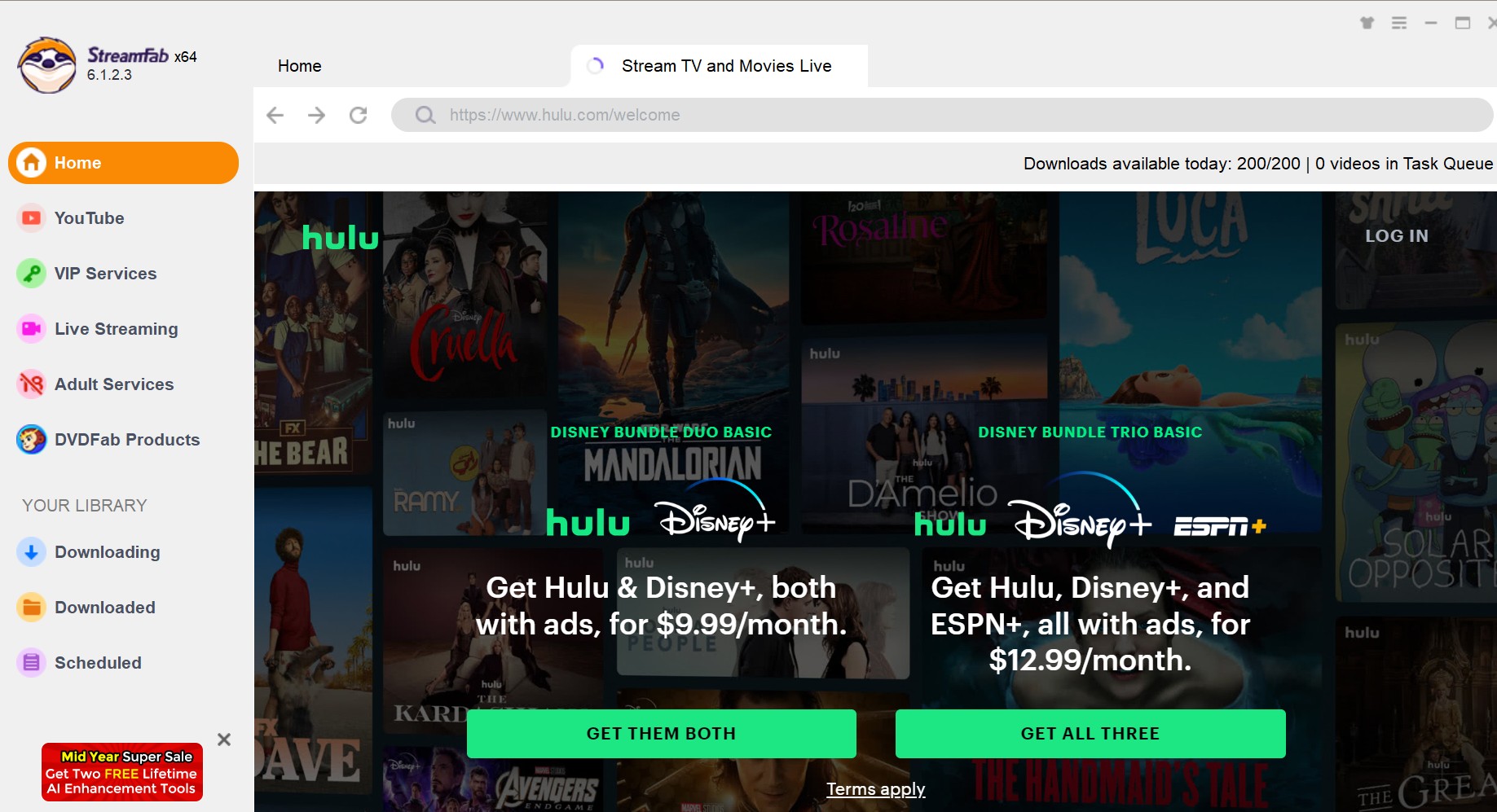Click the DISNEY BUNDLE DUO BASIC heading
Image resolution: width=1497 pixels, height=812 pixels.
(x=661, y=432)
